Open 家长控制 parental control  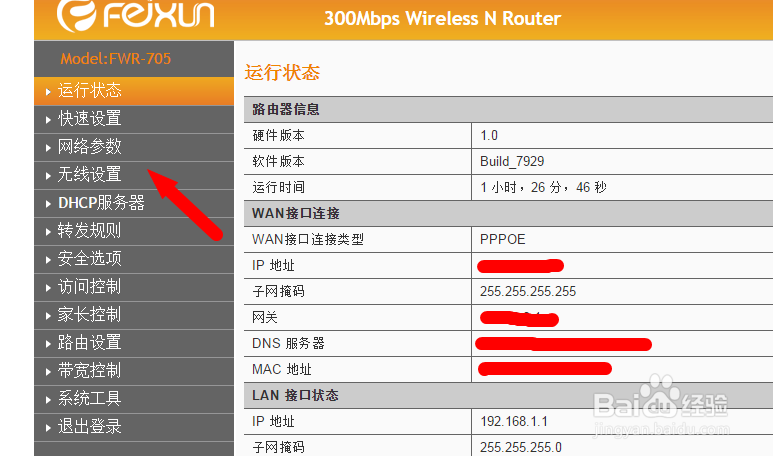[x=134, y=315]
